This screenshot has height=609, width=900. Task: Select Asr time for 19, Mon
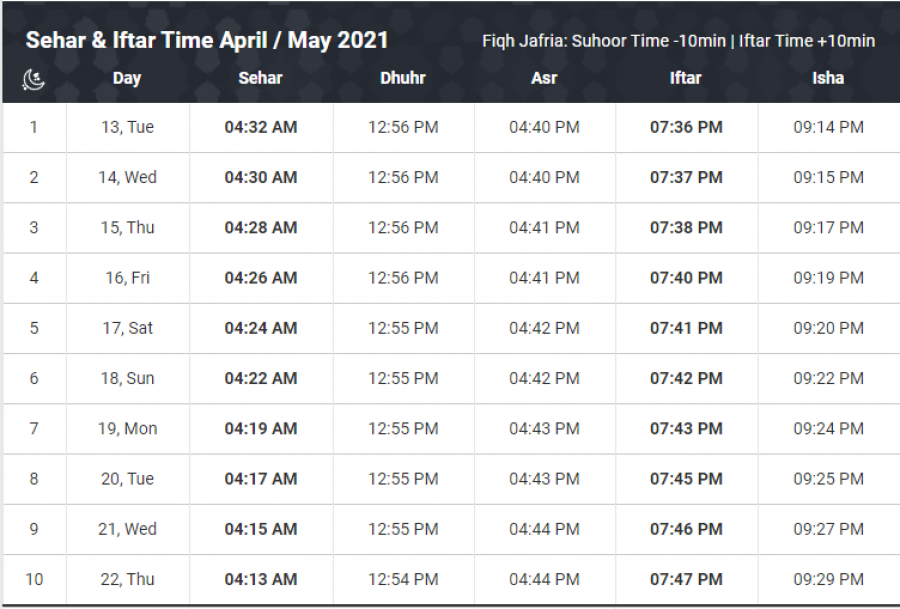coord(544,428)
